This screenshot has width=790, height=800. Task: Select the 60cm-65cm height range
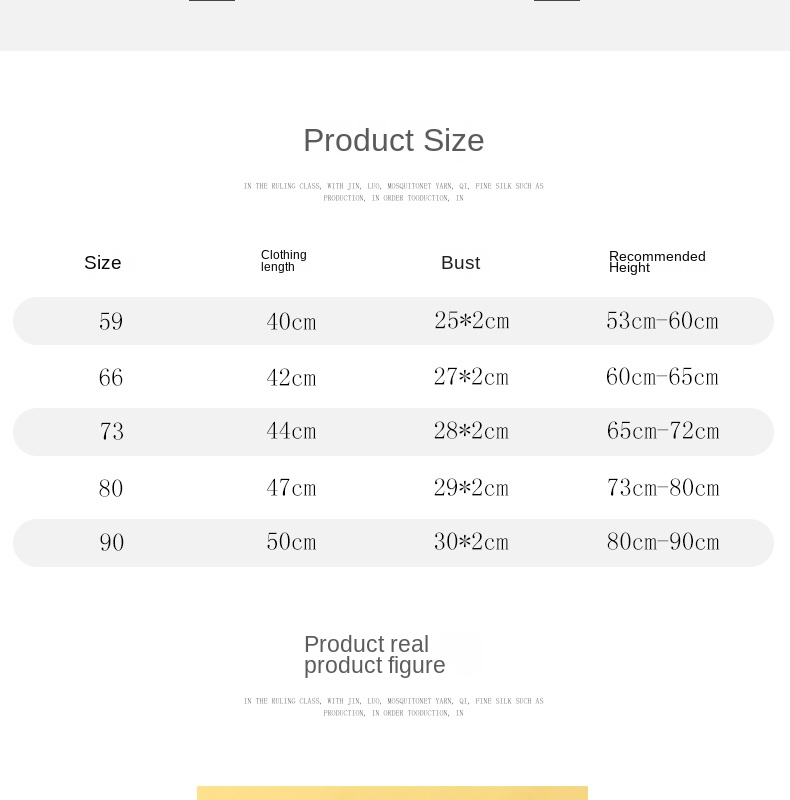662,377
